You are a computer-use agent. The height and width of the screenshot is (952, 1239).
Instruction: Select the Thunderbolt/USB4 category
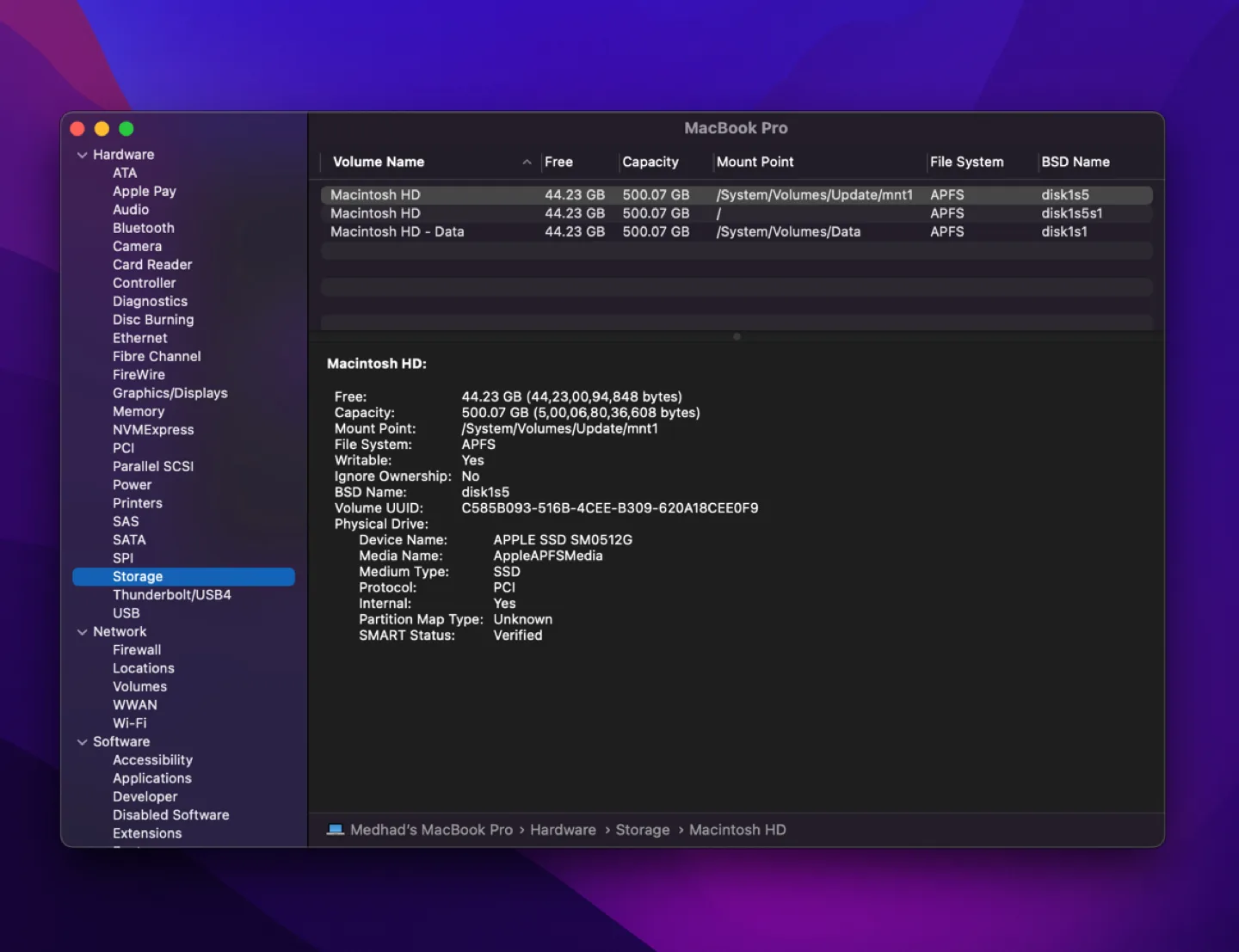click(171, 594)
